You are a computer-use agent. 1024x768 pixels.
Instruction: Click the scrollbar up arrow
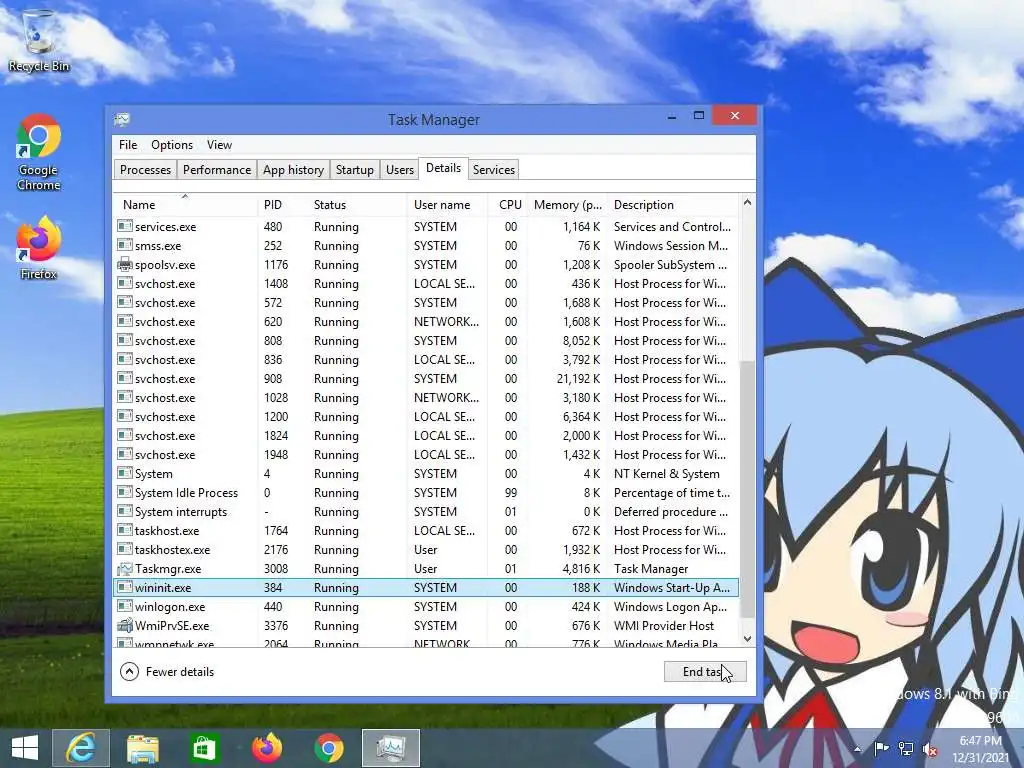pos(747,202)
